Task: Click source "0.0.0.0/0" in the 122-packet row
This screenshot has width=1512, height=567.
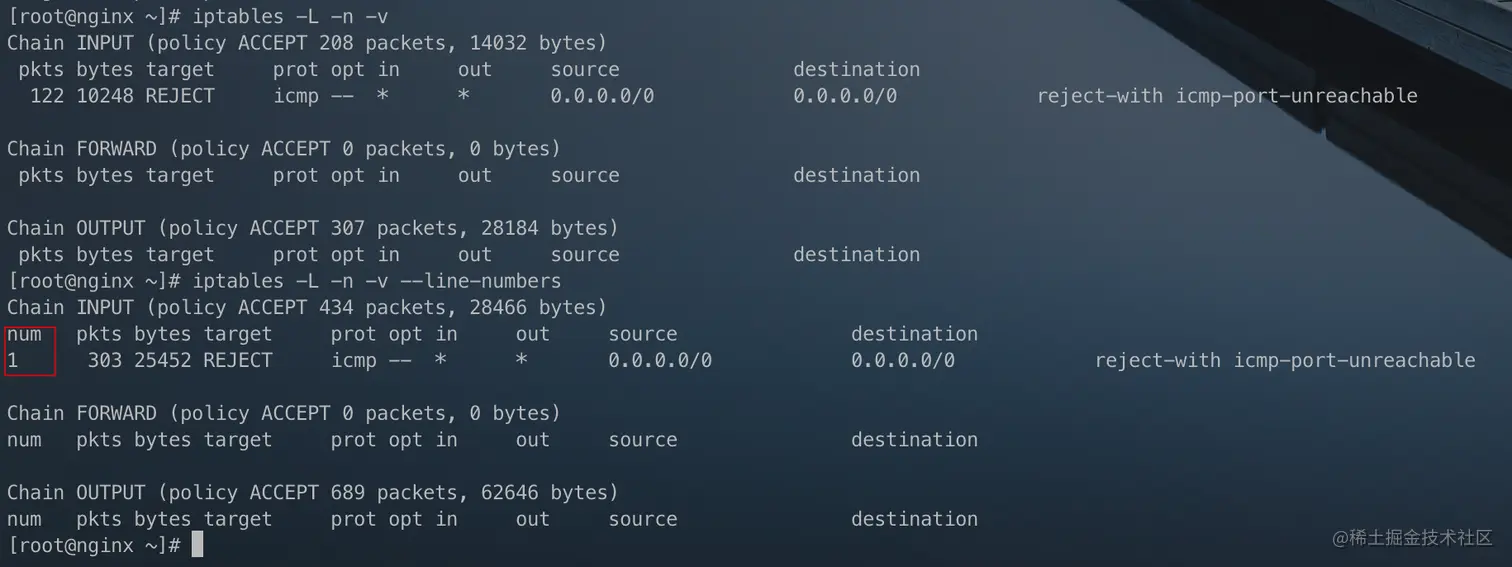Action: click(602, 96)
